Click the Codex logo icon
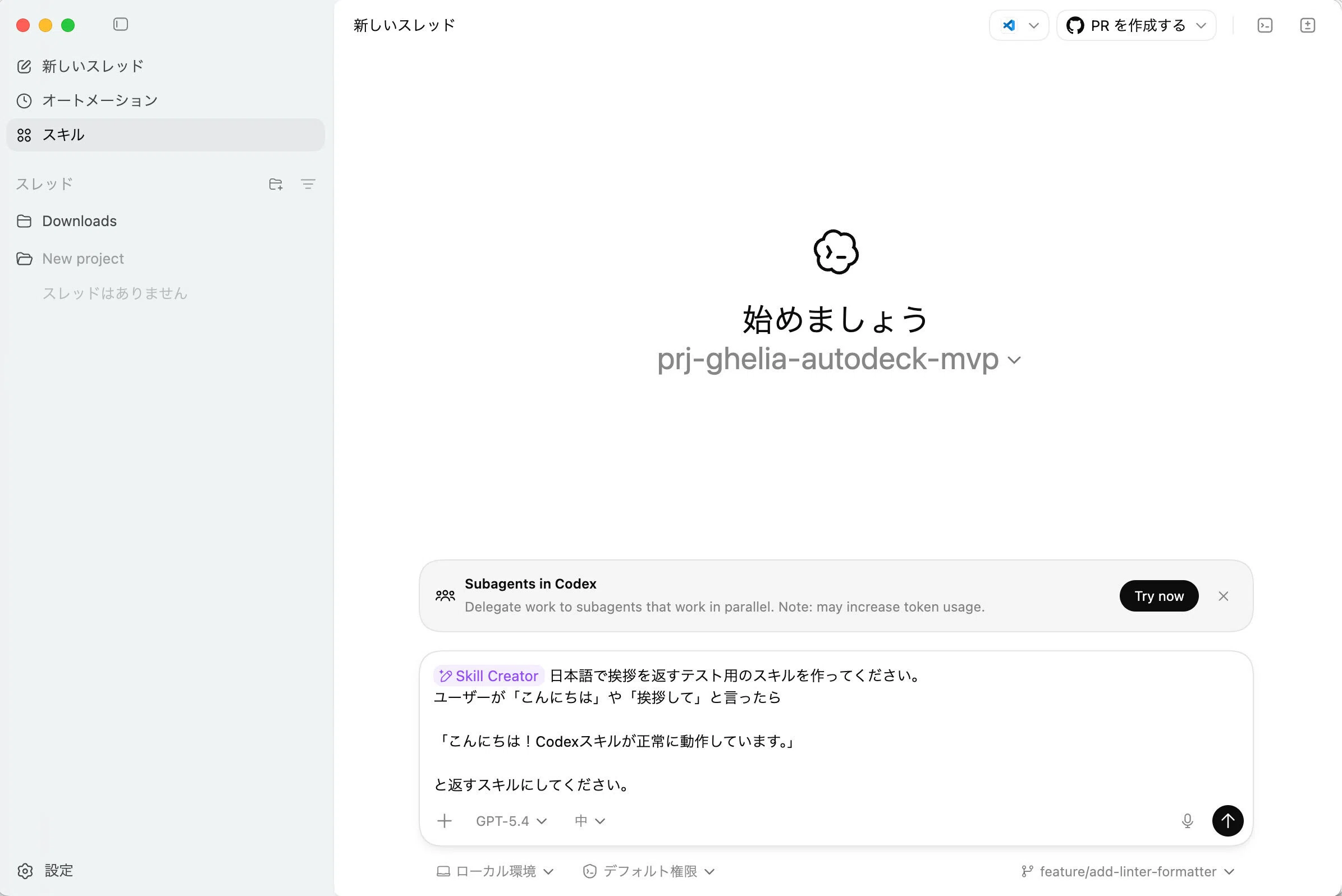The image size is (1342, 896). 836,252
